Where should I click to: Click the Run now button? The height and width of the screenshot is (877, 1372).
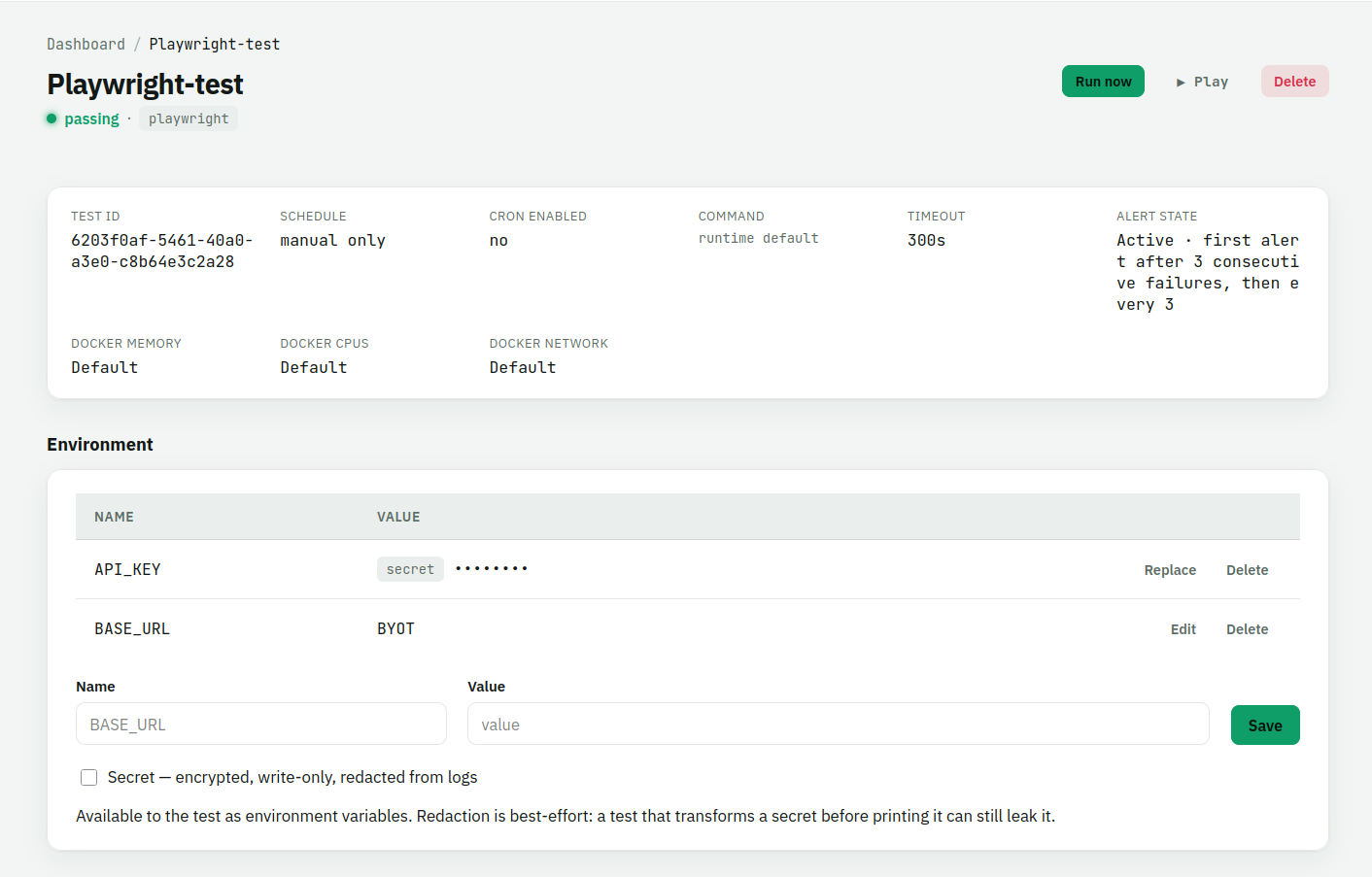(x=1103, y=82)
